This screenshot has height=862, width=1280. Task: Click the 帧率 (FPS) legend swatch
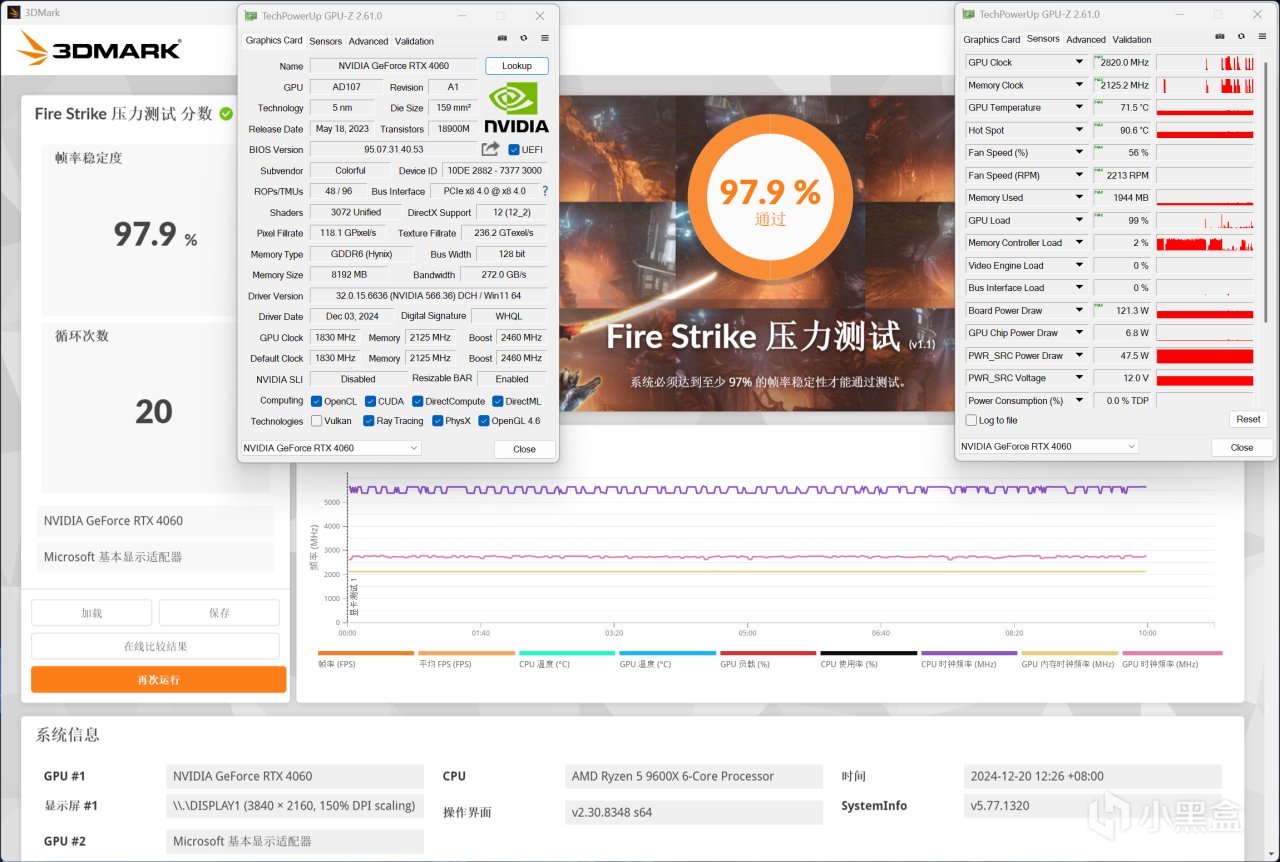tap(366, 653)
